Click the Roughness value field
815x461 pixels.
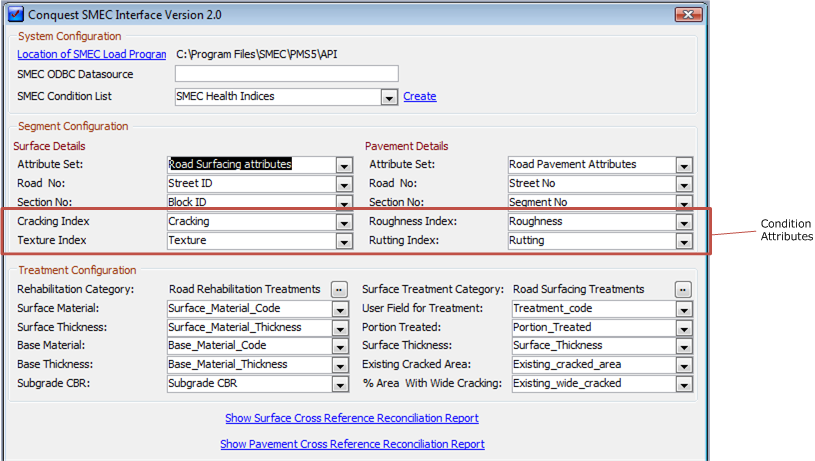[592, 221]
